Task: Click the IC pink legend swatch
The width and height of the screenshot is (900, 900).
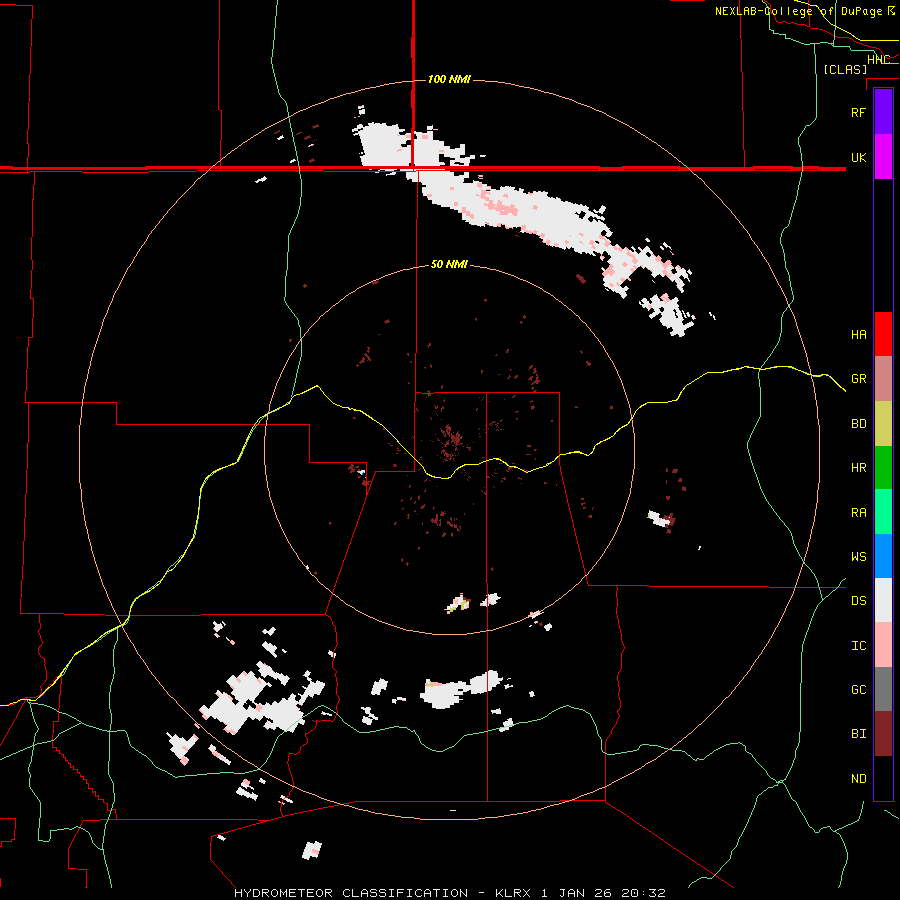Action: [x=883, y=645]
